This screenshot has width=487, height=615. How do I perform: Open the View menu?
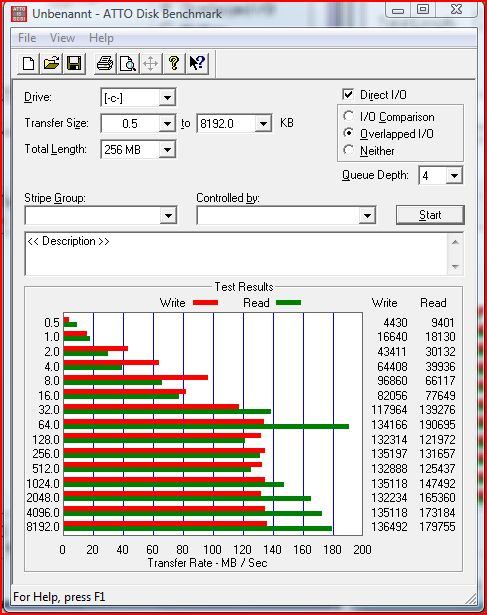[62, 38]
